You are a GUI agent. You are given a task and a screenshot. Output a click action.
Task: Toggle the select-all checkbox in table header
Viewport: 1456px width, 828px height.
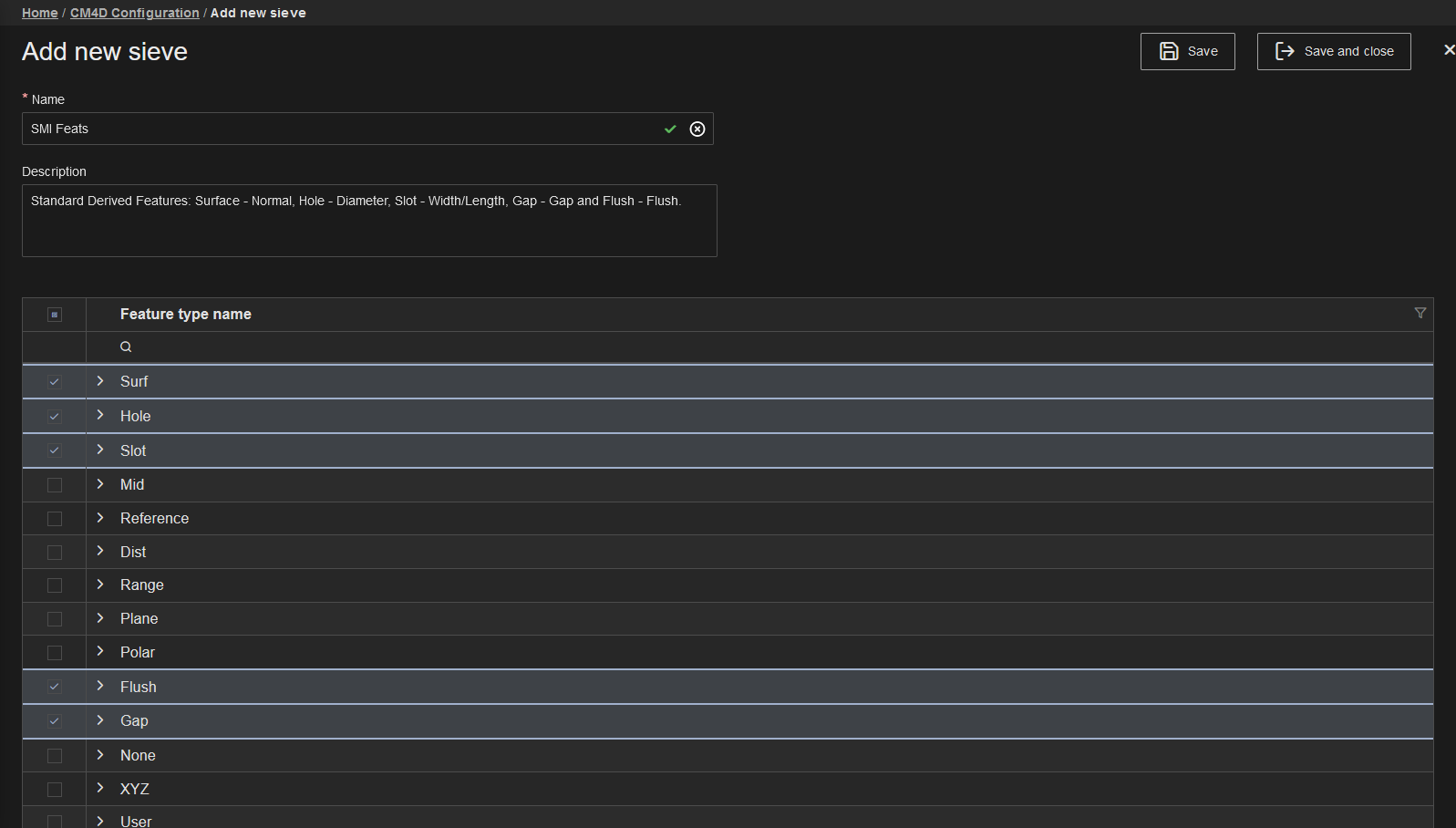pos(55,315)
